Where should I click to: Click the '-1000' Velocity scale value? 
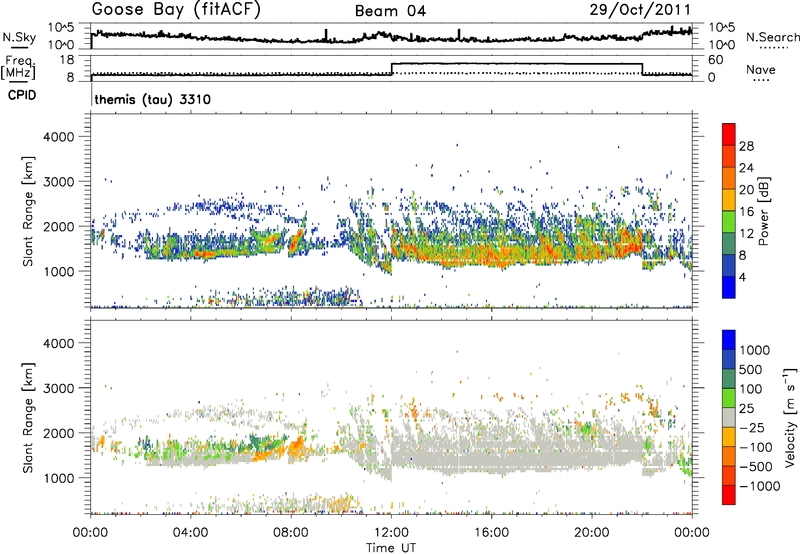(x=759, y=486)
